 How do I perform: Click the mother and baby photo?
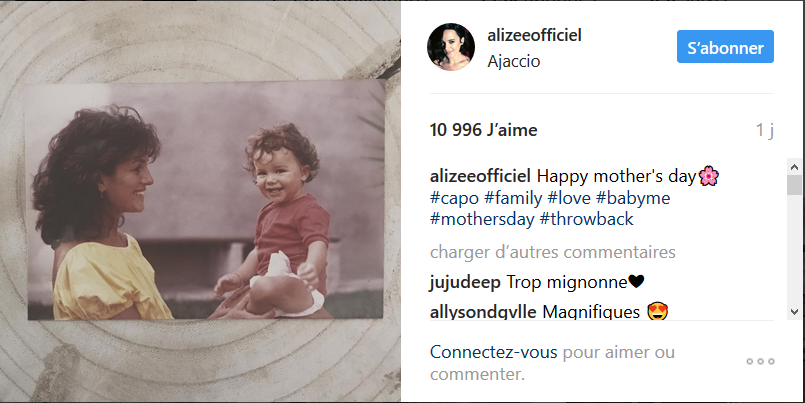coord(205,199)
